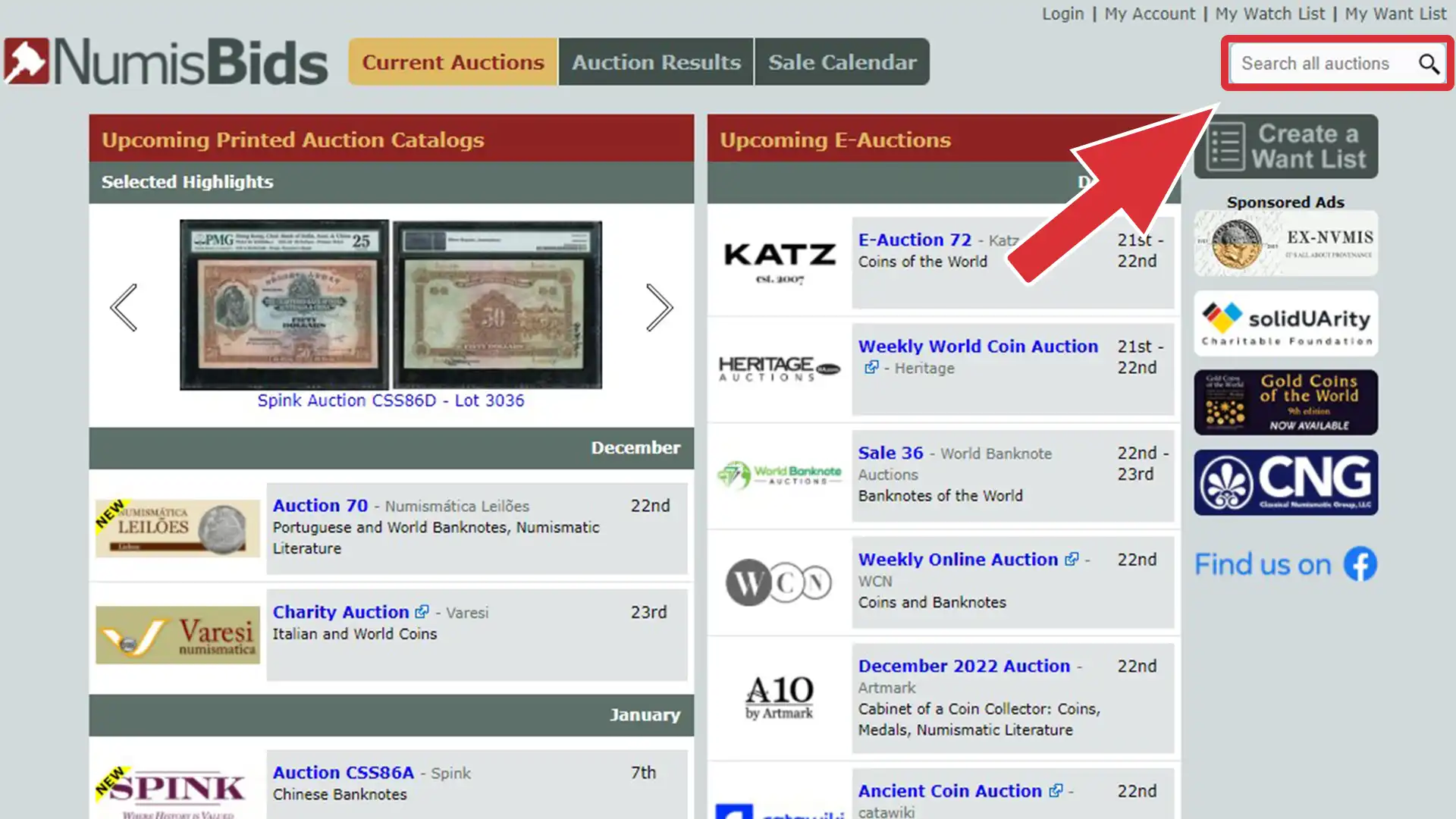
Task: Open Ancient Coin Auction link
Action: click(x=950, y=790)
